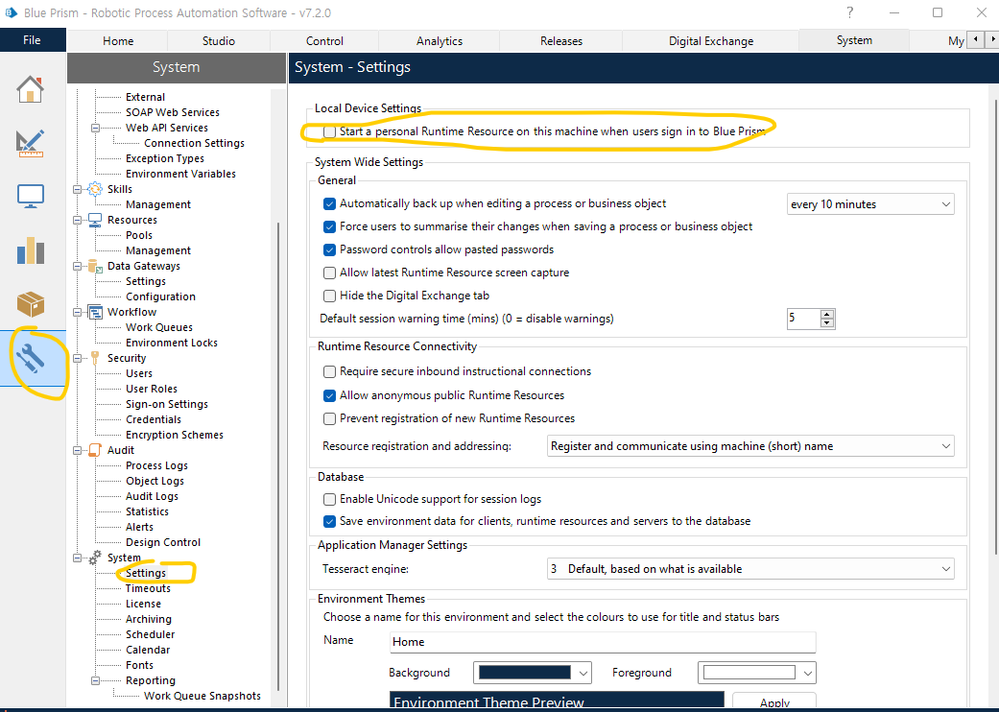
Task: Select the System wrench sidebar icon
Action: (30, 357)
